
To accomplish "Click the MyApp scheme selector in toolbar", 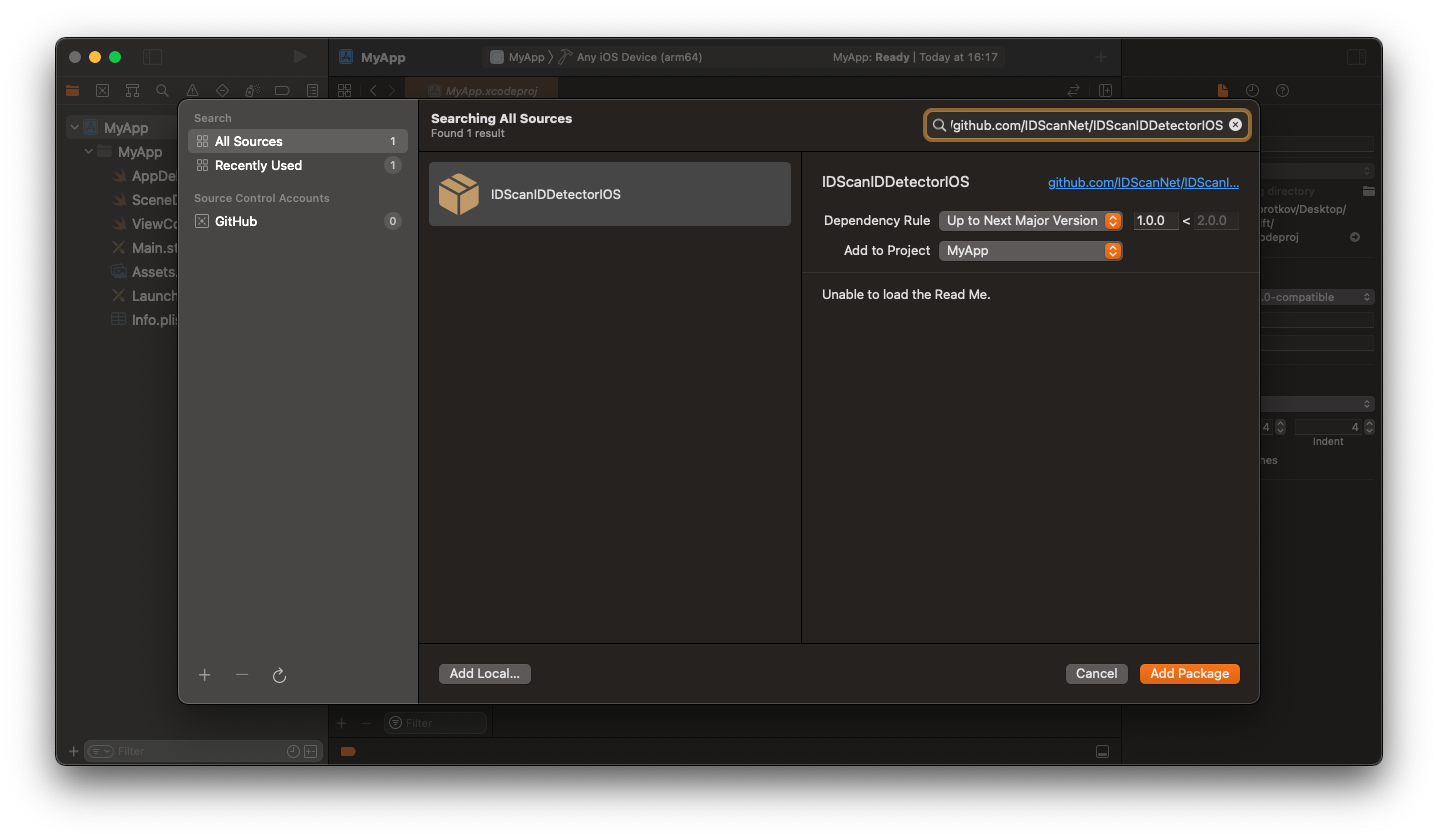I will point(517,57).
